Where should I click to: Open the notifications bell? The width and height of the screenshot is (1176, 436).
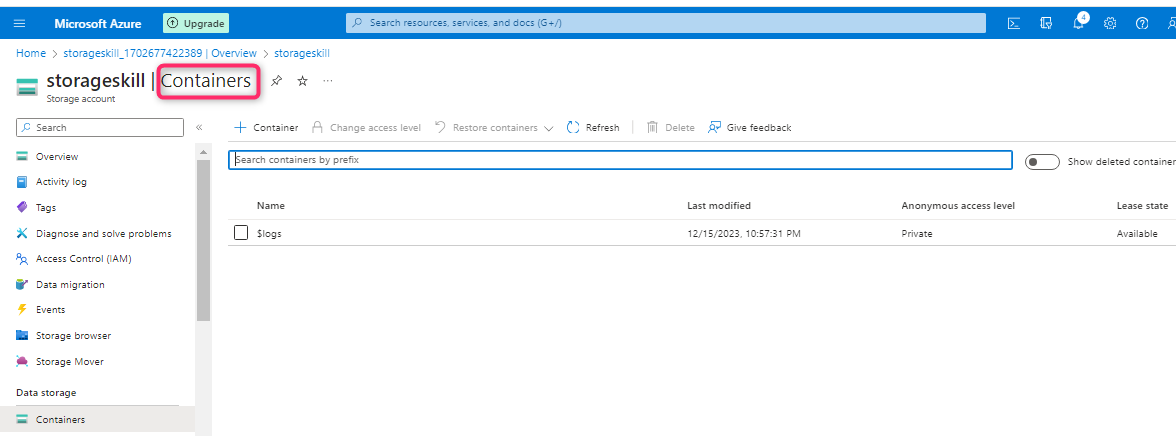tap(1078, 22)
